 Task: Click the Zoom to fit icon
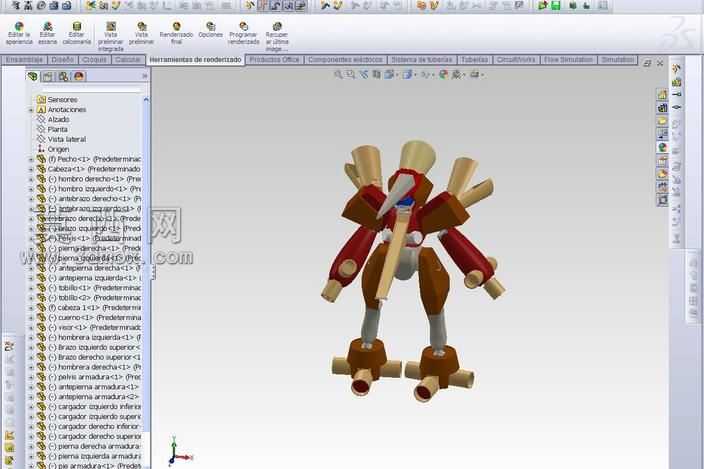click(x=338, y=75)
